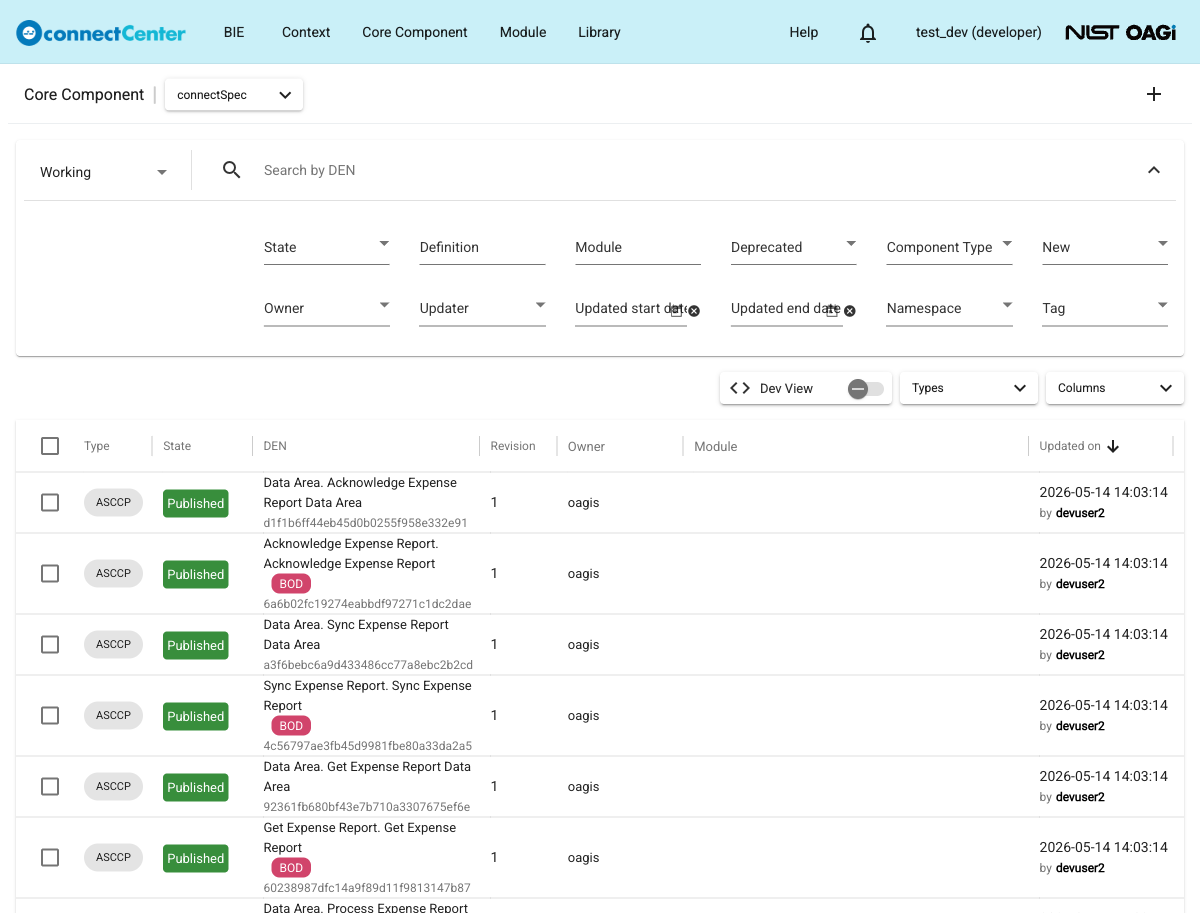Open the Component Type filter dropdown
This screenshot has height=913, width=1200.
(x=949, y=247)
